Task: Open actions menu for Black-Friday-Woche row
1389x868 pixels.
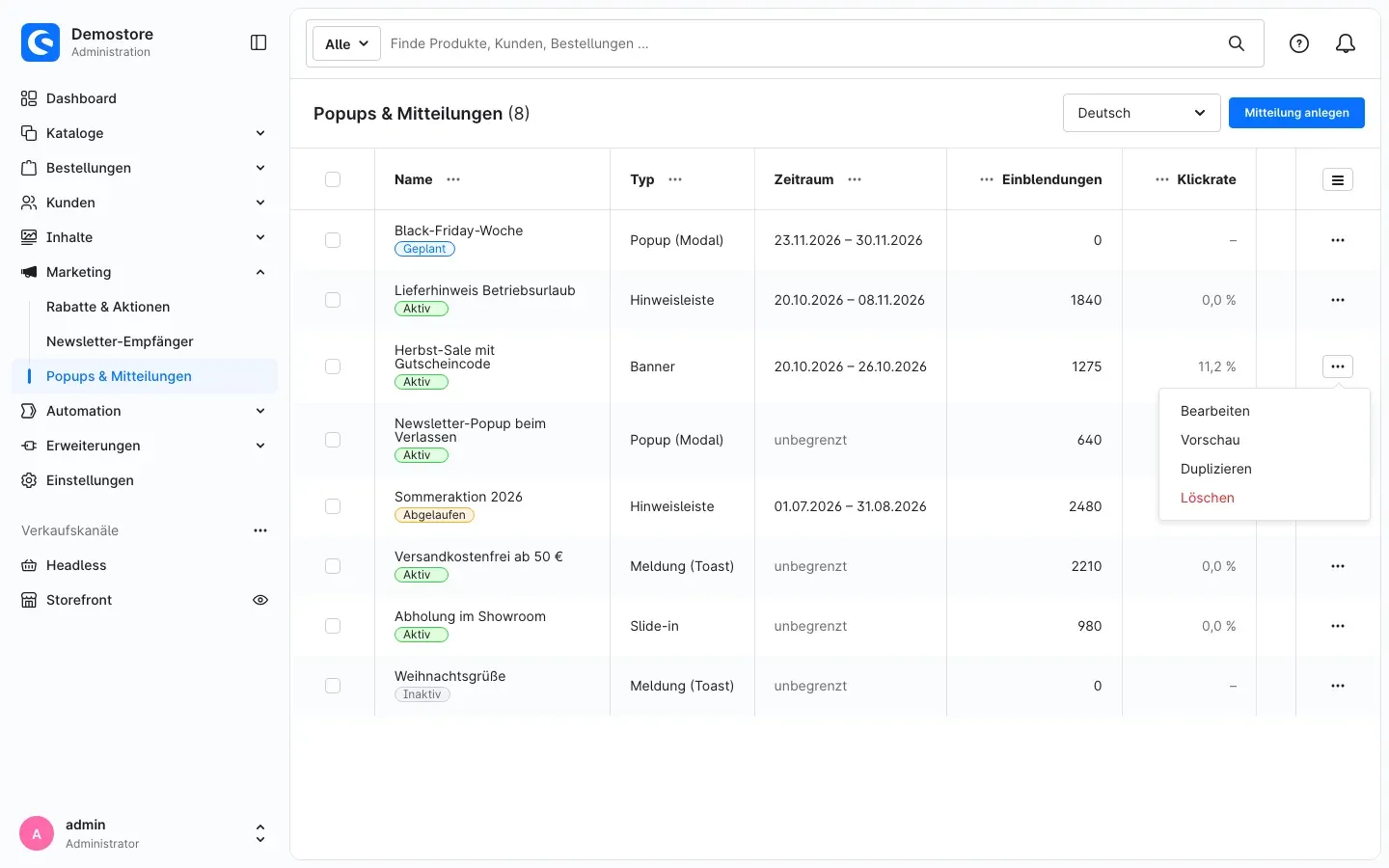Action: click(x=1338, y=240)
